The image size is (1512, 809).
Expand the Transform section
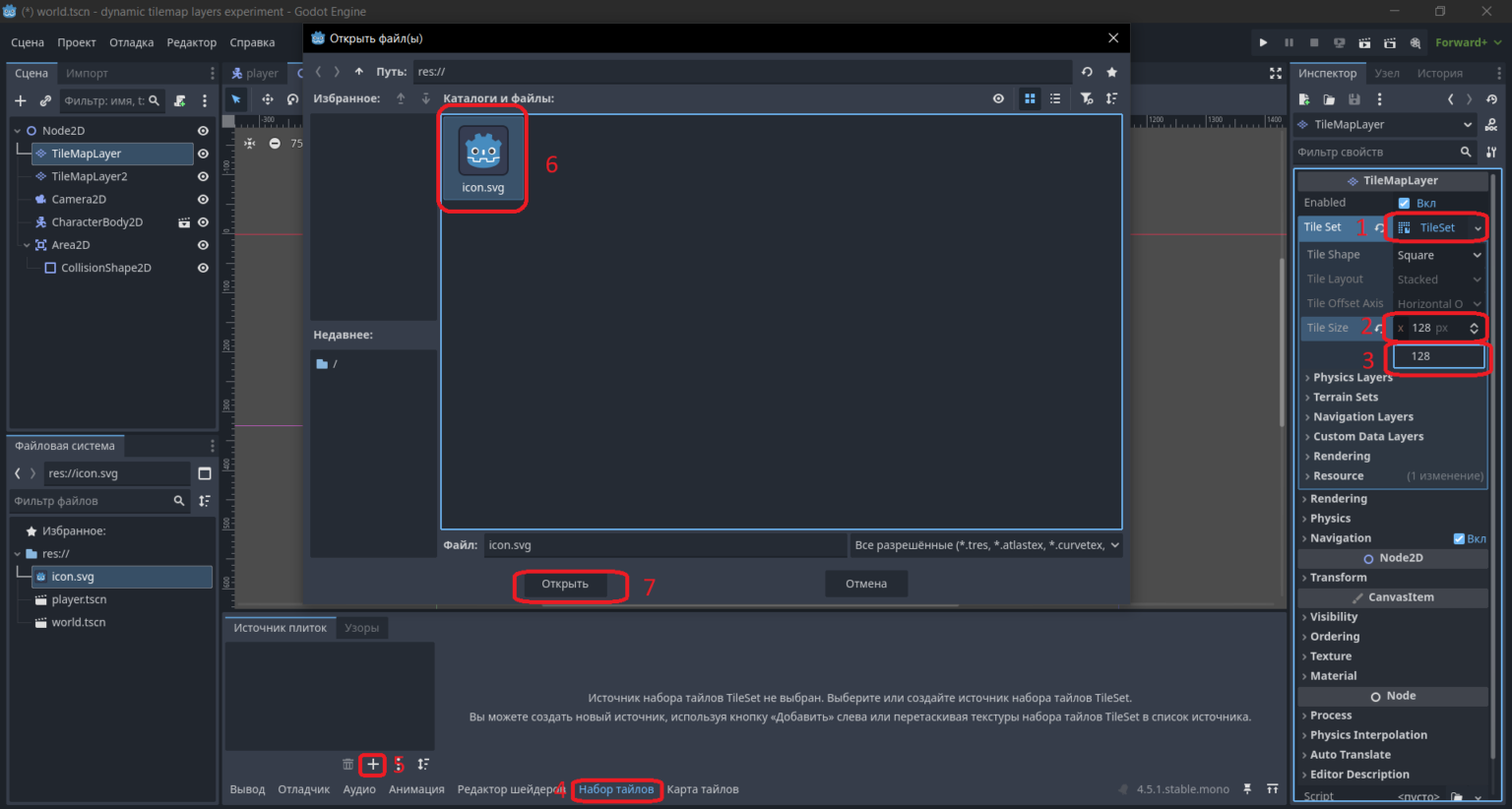click(1338, 578)
